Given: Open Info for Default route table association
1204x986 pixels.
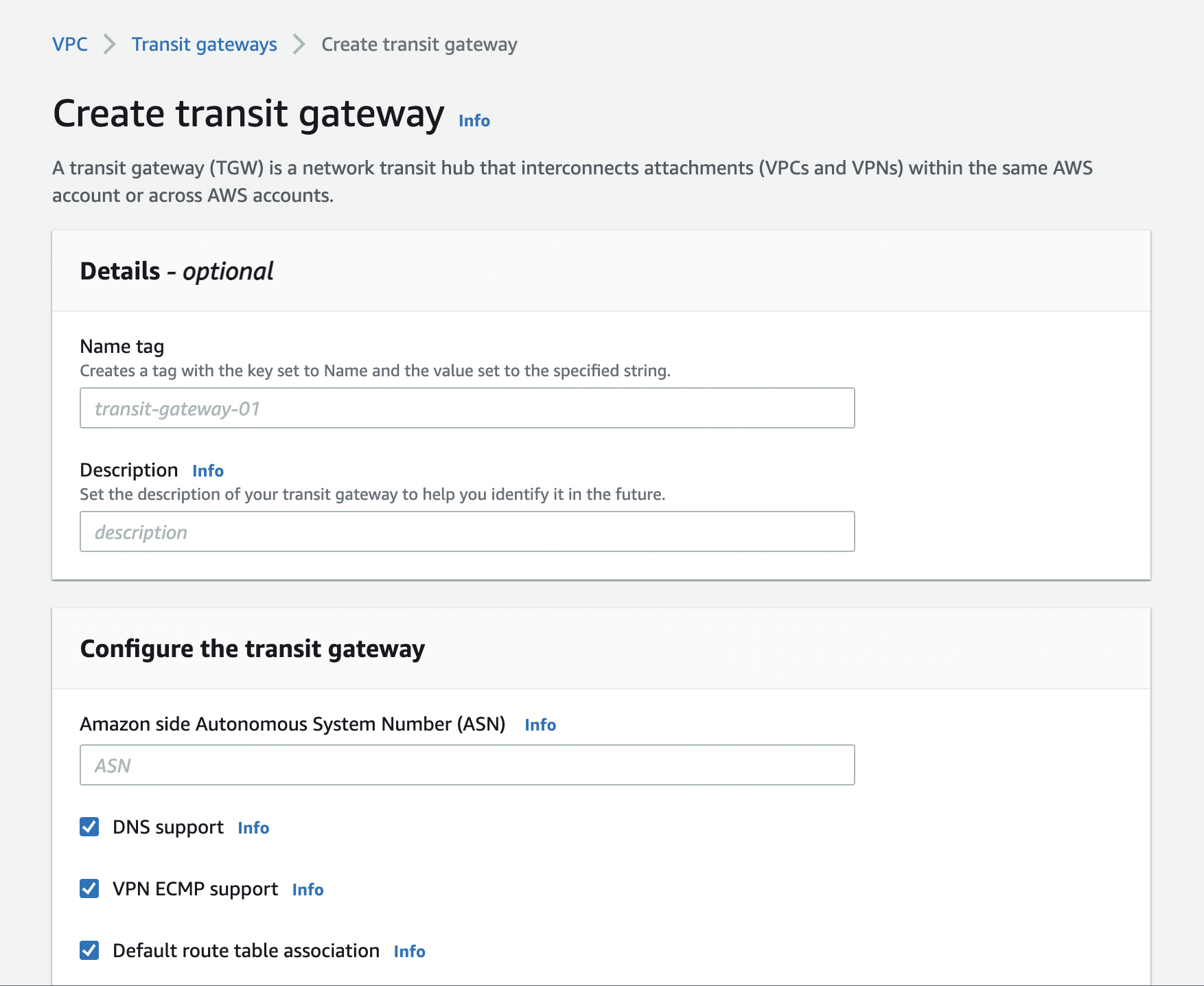Looking at the screenshot, I should tap(409, 952).
